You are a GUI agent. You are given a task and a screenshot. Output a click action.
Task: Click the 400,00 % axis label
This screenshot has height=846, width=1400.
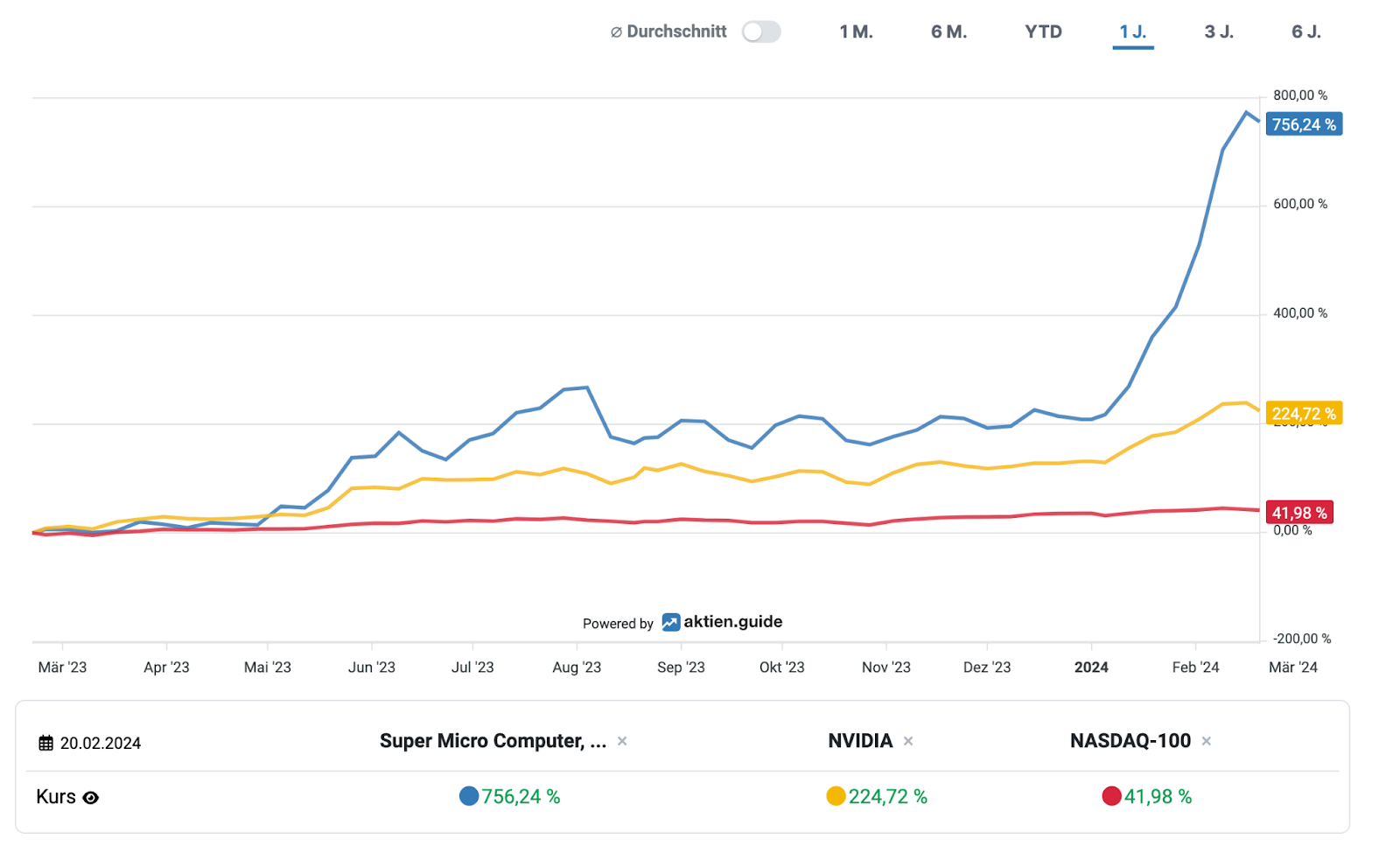pyautogui.click(x=1299, y=313)
